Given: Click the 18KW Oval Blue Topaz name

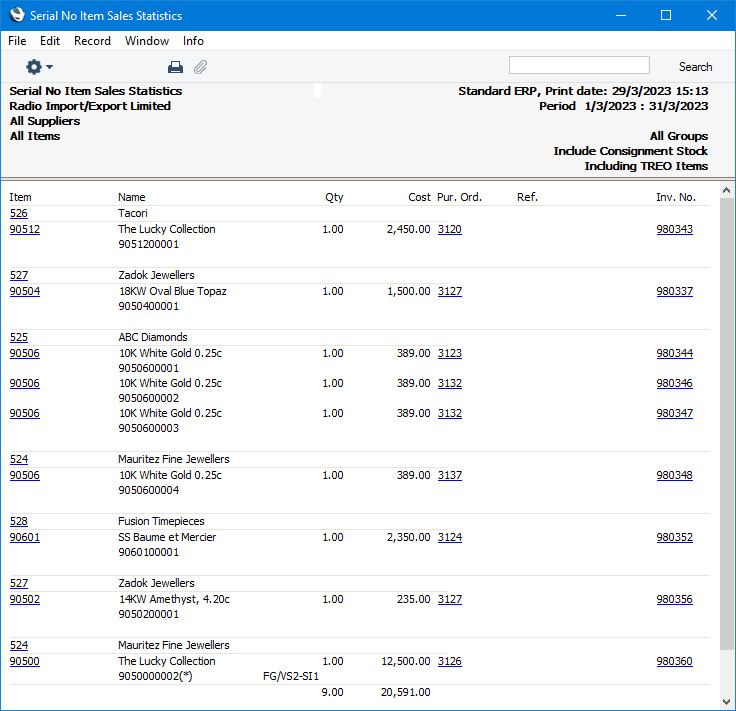Looking at the screenshot, I should [173, 291].
